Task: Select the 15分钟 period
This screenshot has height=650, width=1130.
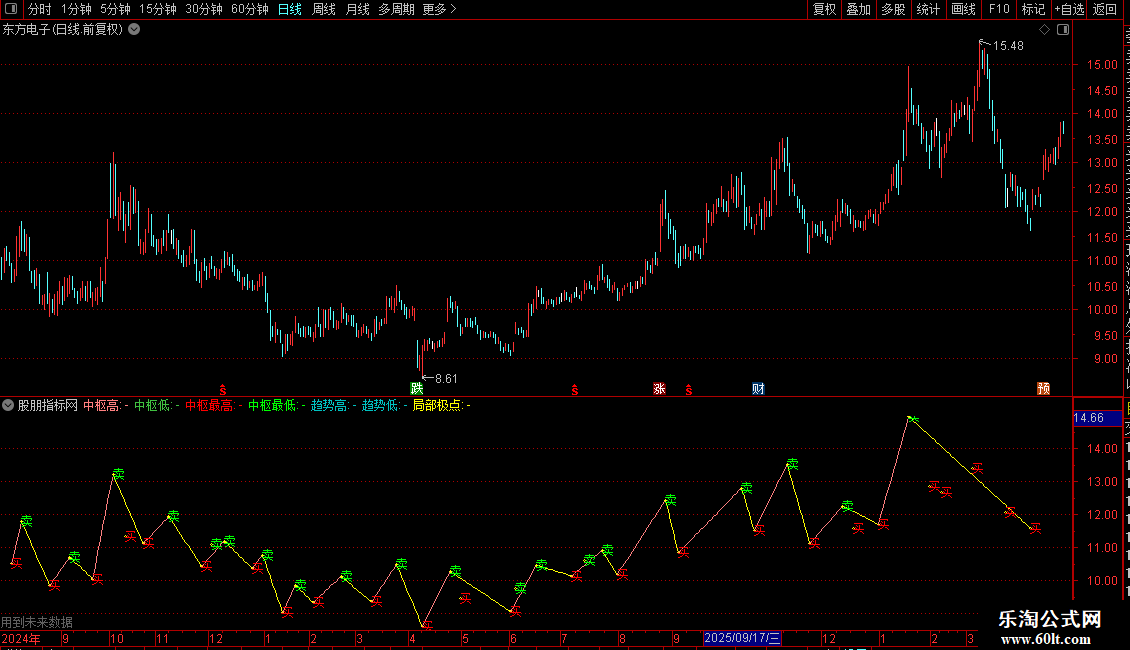Action: 157,9
